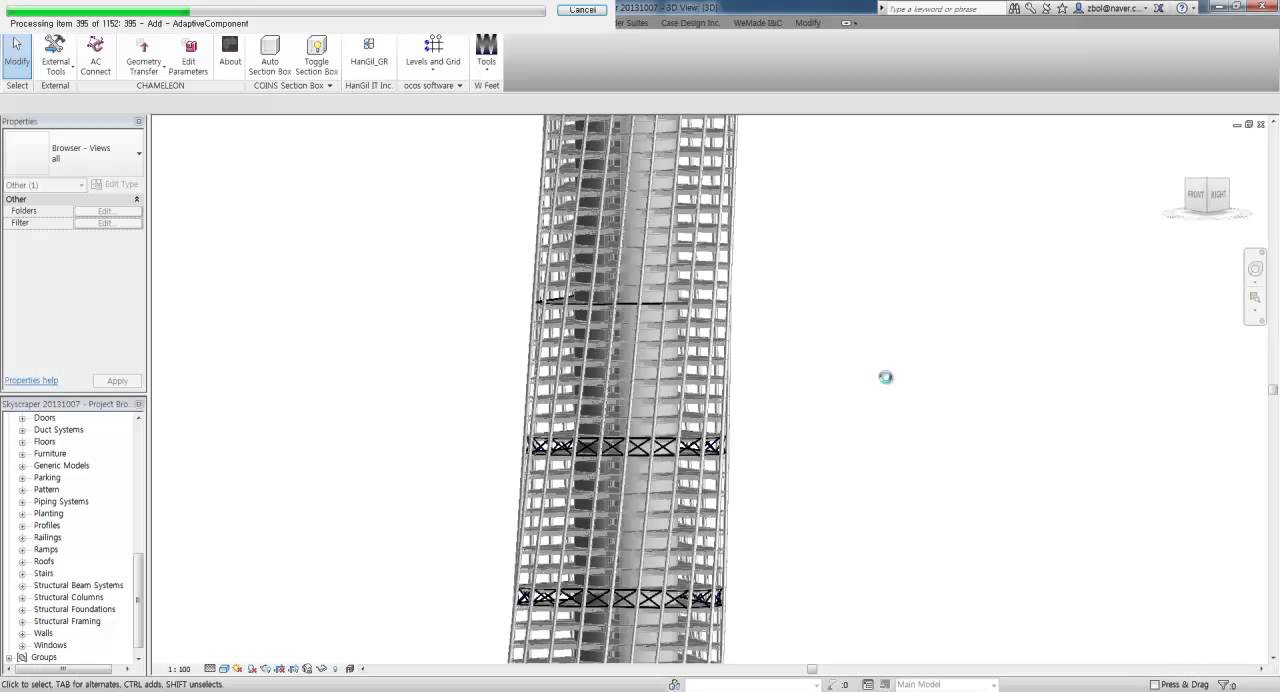The image size is (1280, 692).
Task: Open the Main Model design options dropdown
Action: click(945, 685)
